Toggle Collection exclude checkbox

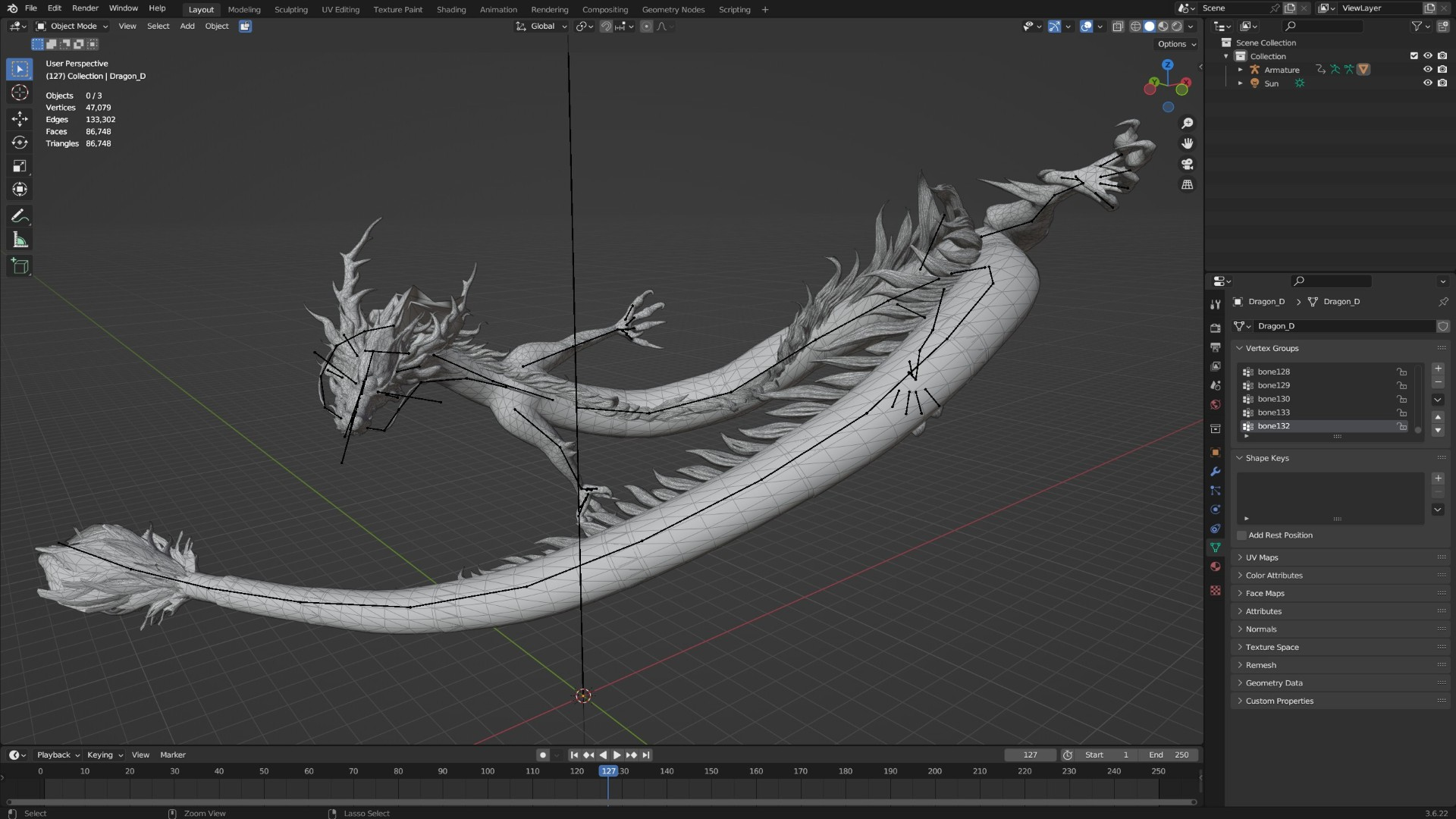point(1414,56)
